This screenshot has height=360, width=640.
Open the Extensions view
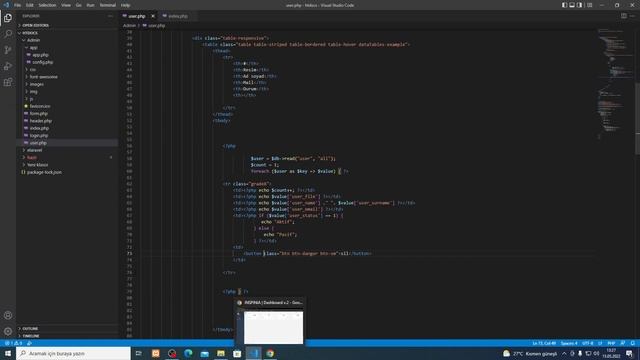click(8, 82)
